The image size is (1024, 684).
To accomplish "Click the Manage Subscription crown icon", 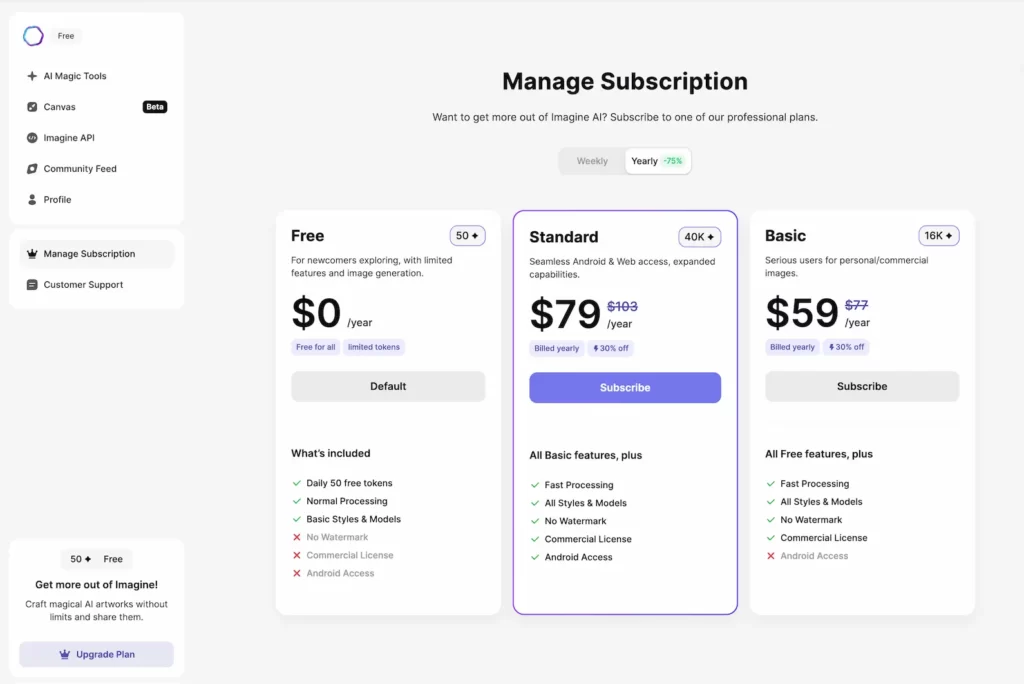I will (32, 254).
